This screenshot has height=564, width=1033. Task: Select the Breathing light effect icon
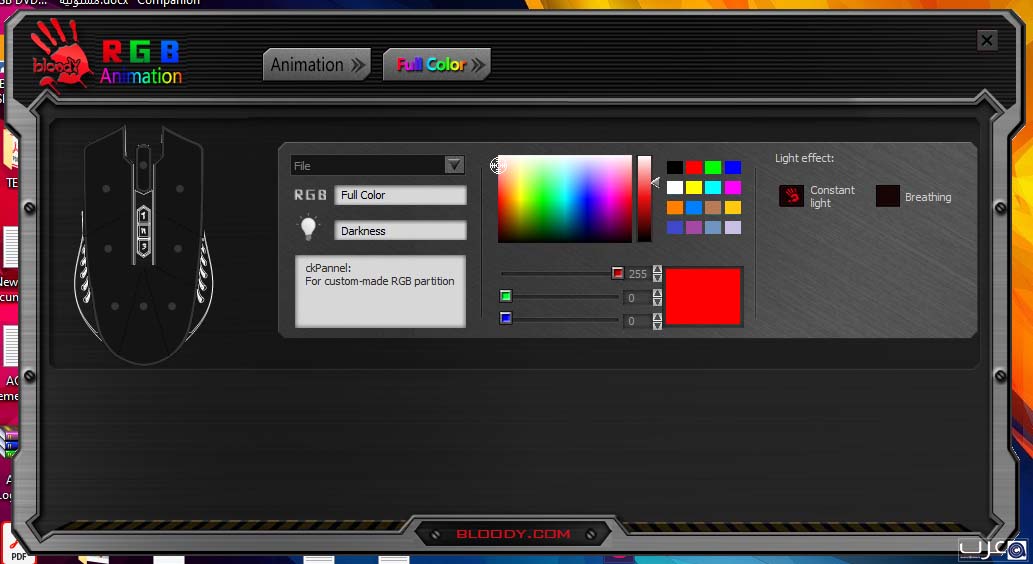887,196
